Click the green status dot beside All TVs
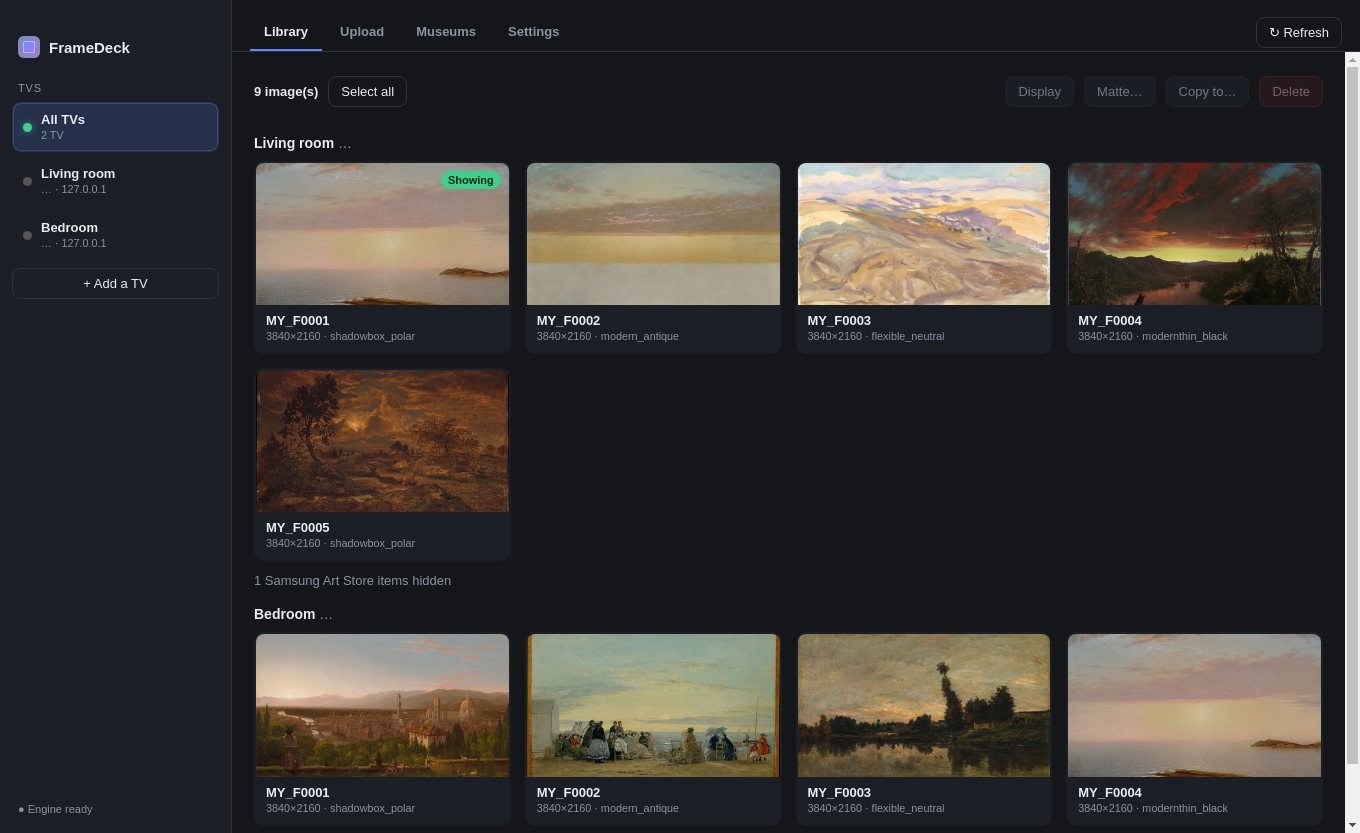 pos(27,127)
